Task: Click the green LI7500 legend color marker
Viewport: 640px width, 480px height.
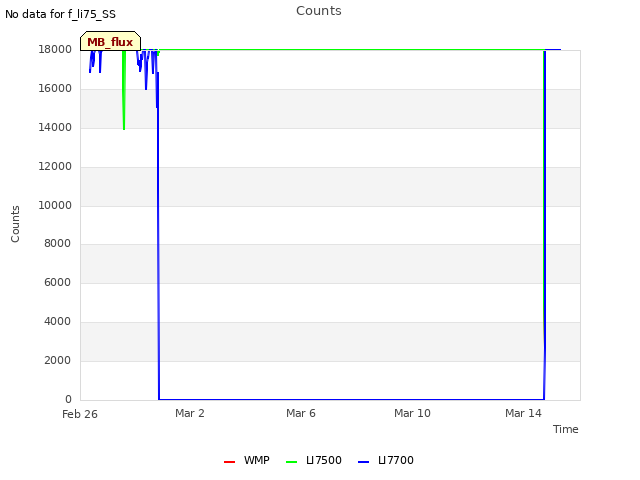Action: point(291,462)
